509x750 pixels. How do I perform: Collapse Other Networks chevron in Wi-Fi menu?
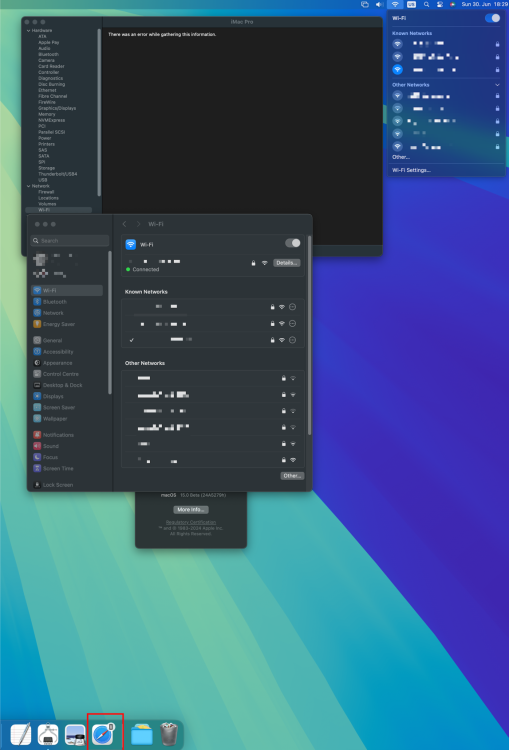click(498, 85)
